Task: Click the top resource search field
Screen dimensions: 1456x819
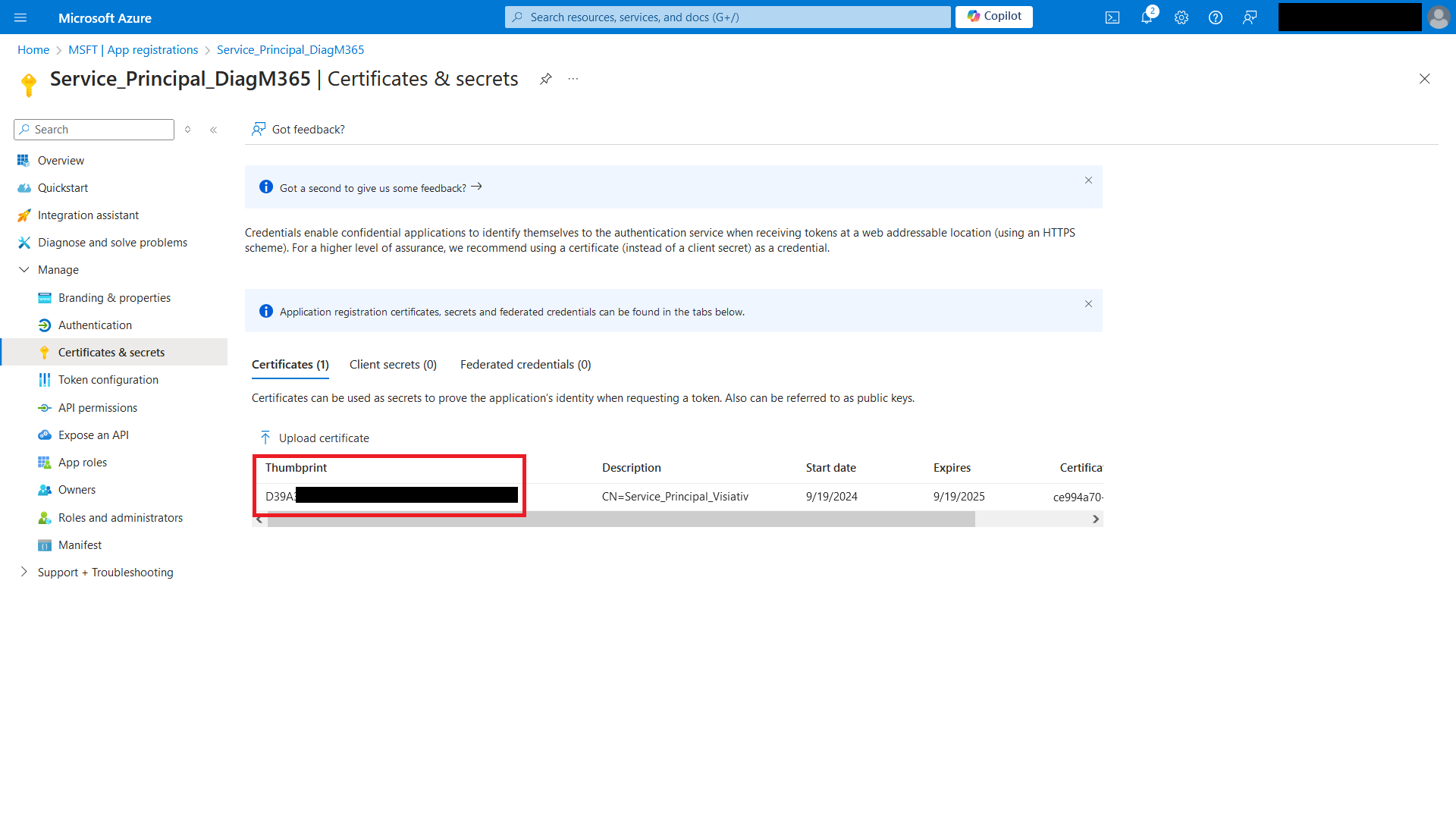Action: pyautogui.click(x=728, y=17)
